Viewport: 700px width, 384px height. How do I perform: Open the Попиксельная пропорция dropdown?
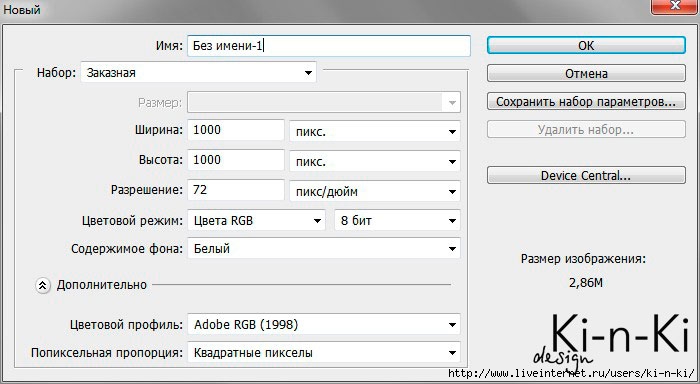[324, 353]
